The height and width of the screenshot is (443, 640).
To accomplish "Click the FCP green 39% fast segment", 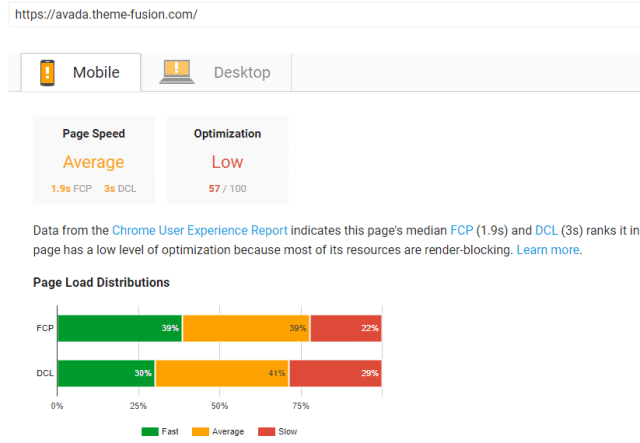I will point(120,328).
